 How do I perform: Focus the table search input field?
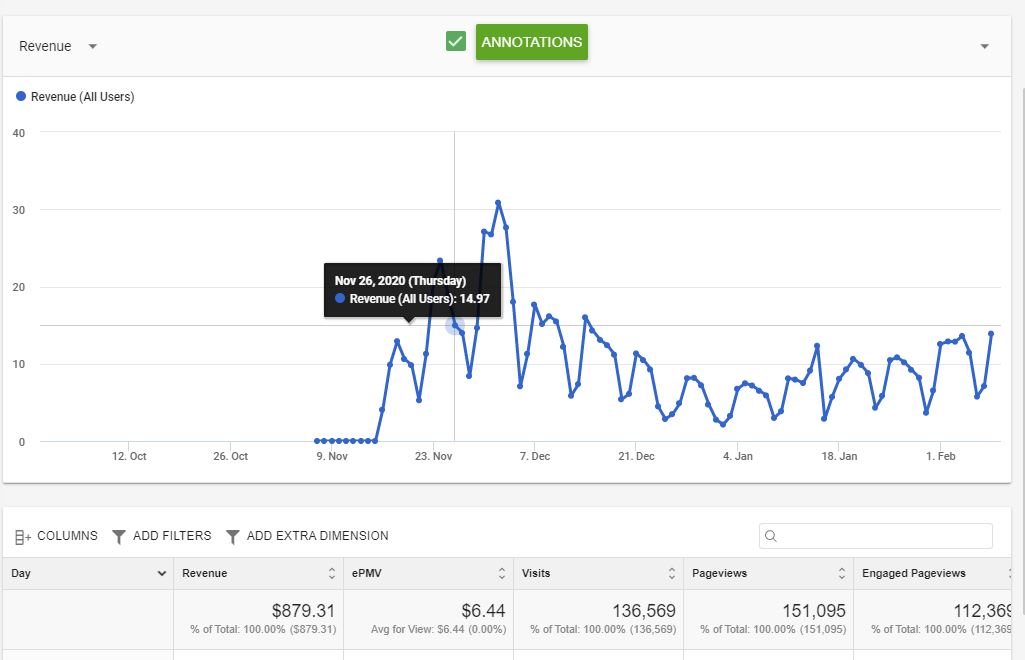click(876, 536)
